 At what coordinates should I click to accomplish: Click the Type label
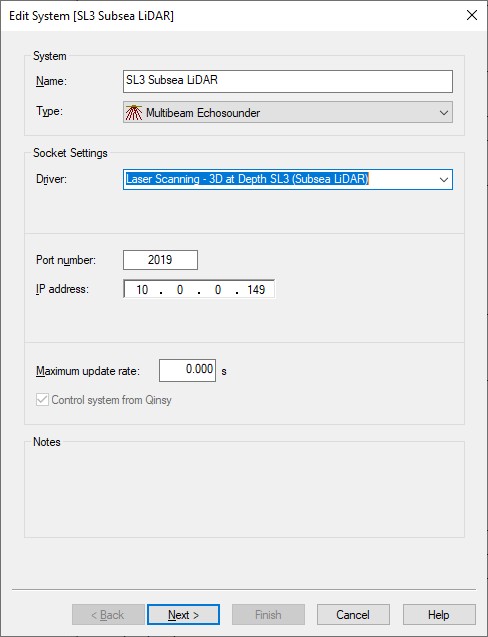click(50, 111)
